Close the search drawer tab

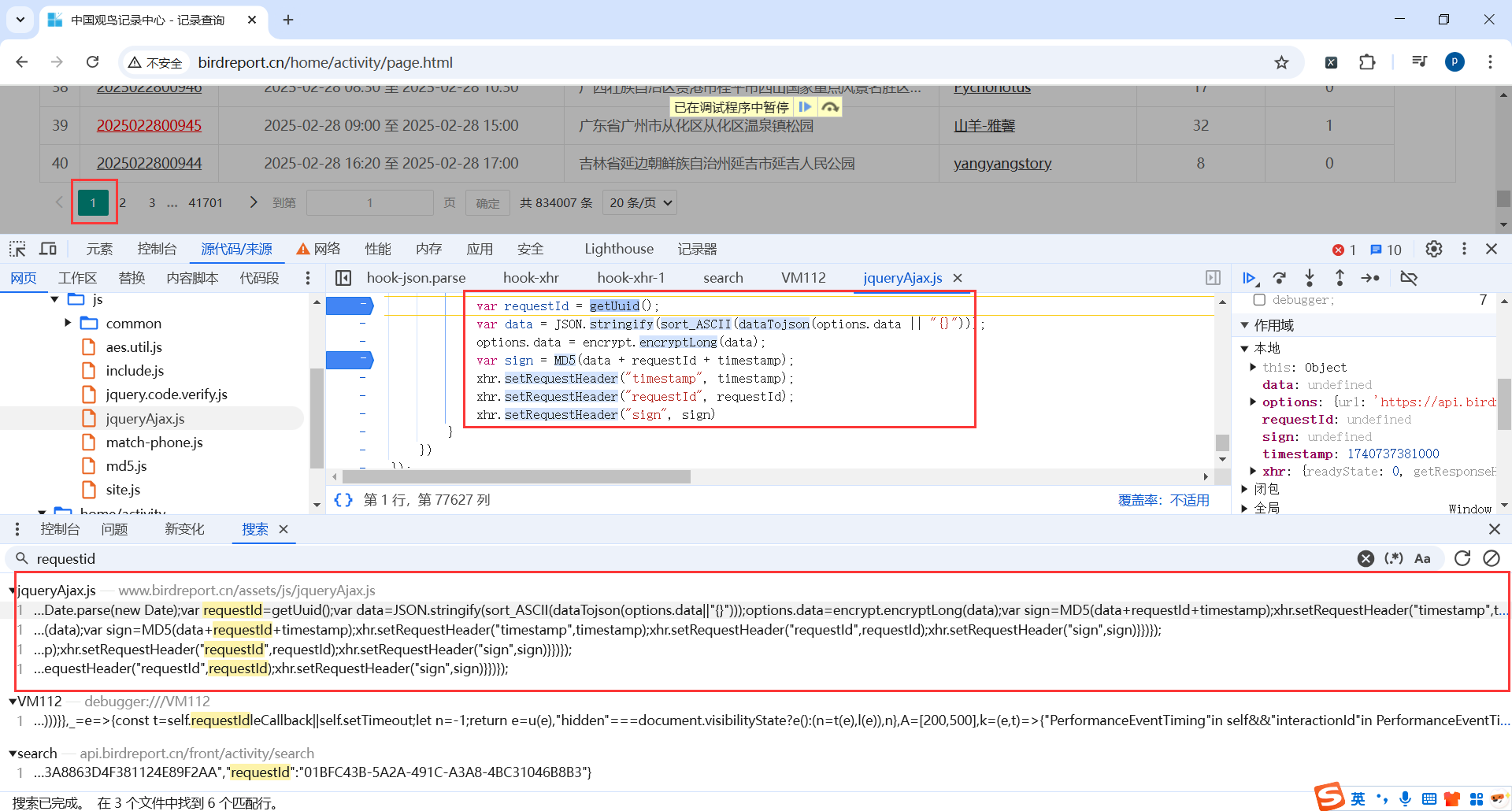283,529
